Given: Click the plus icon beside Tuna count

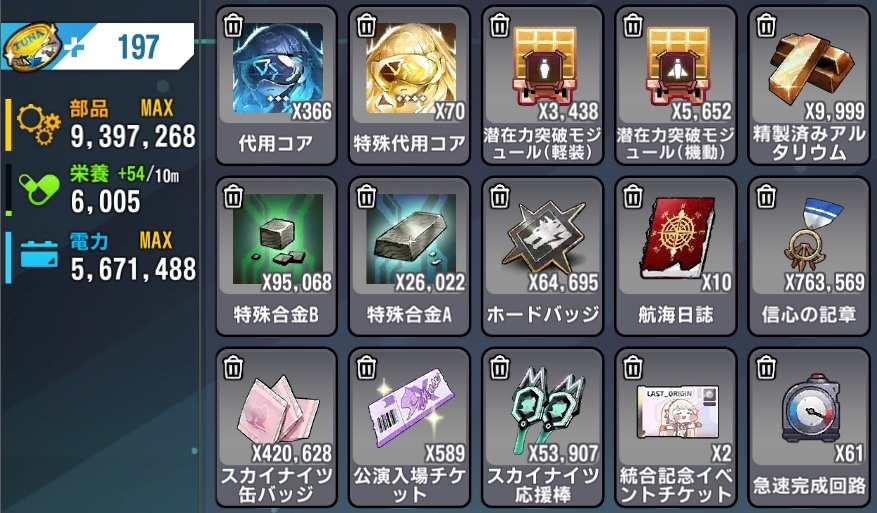Looking at the screenshot, I should pyautogui.click(x=74, y=47).
